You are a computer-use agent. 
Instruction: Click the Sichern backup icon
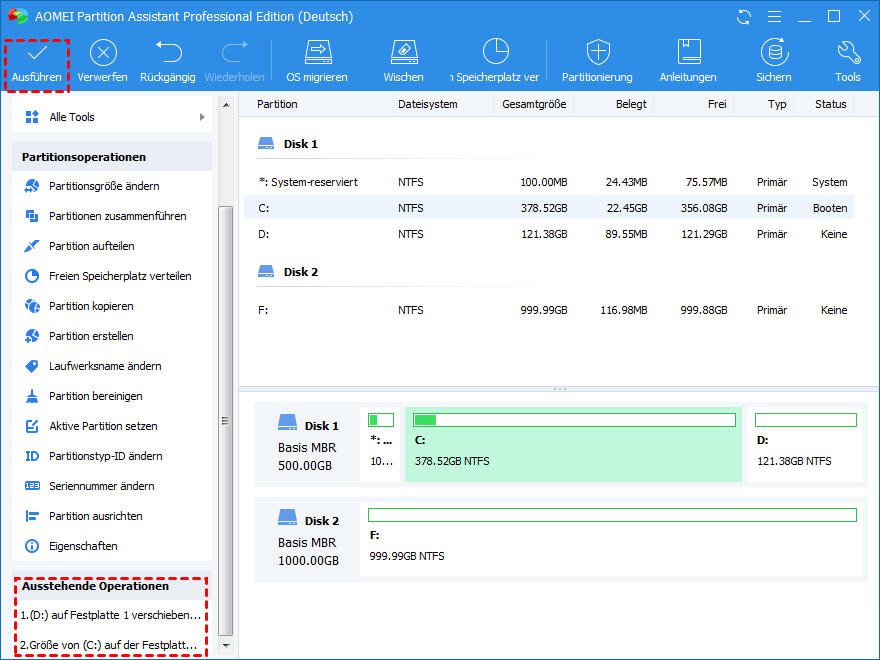click(x=773, y=54)
